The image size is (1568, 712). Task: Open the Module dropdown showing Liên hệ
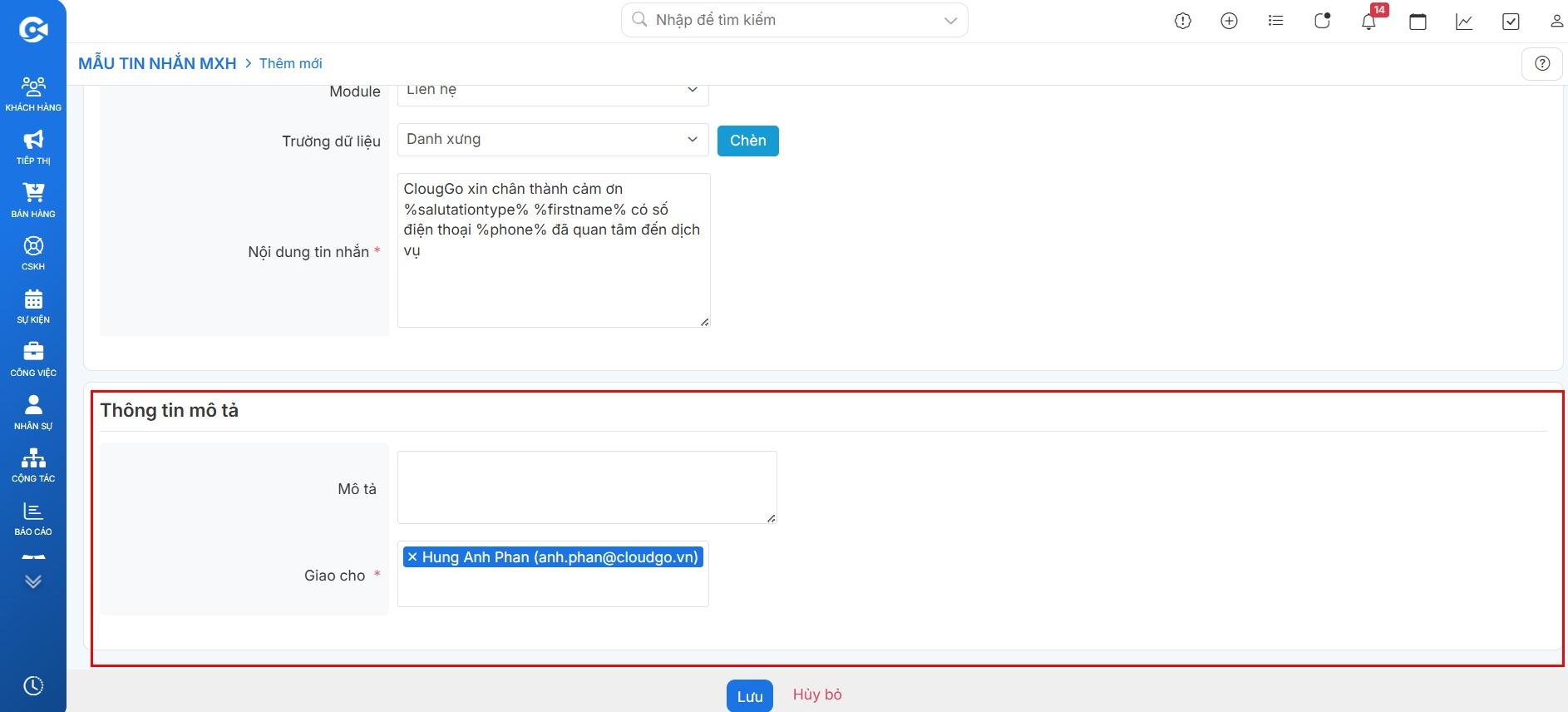click(553, 90)
